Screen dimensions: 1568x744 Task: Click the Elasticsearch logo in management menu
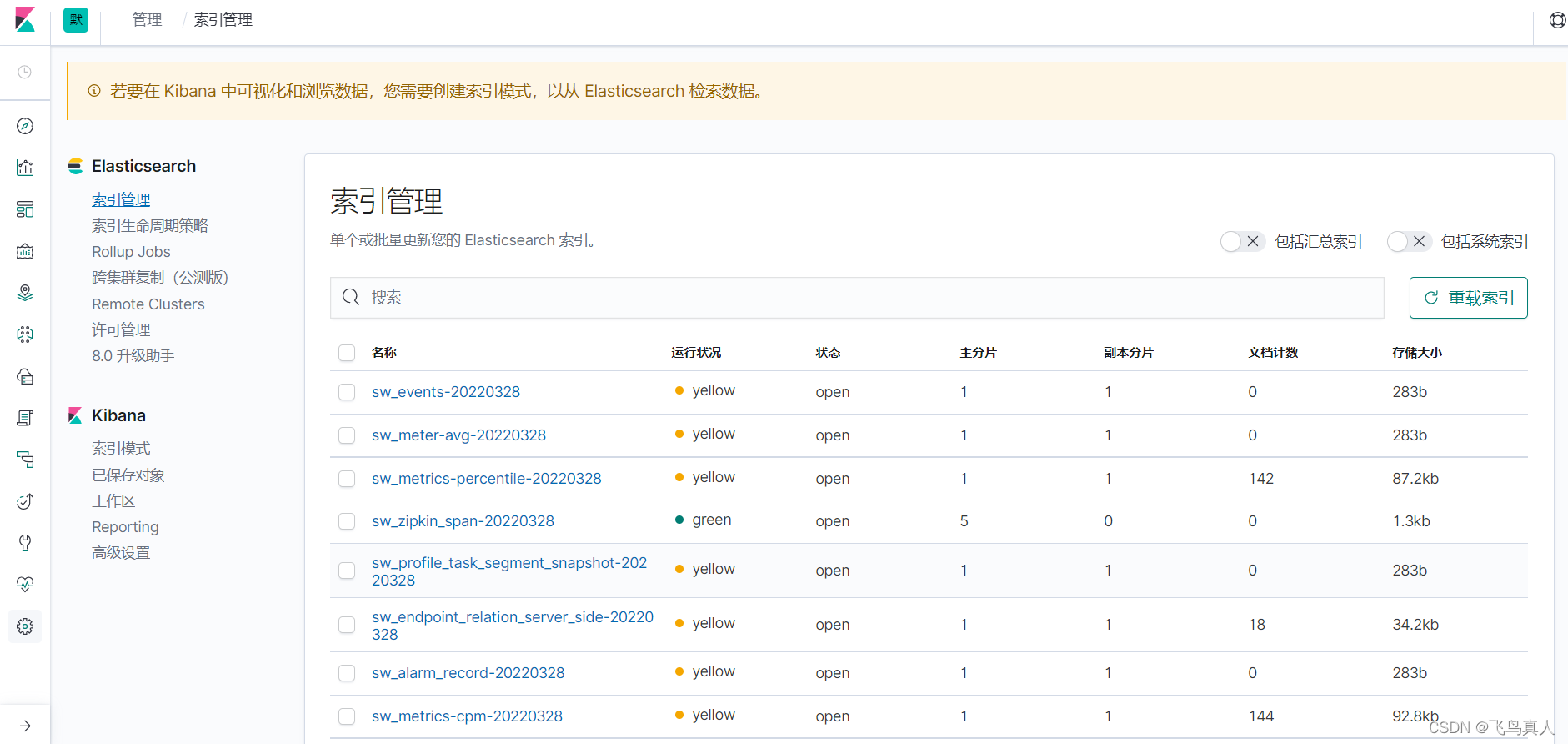[x=75, y=166]
